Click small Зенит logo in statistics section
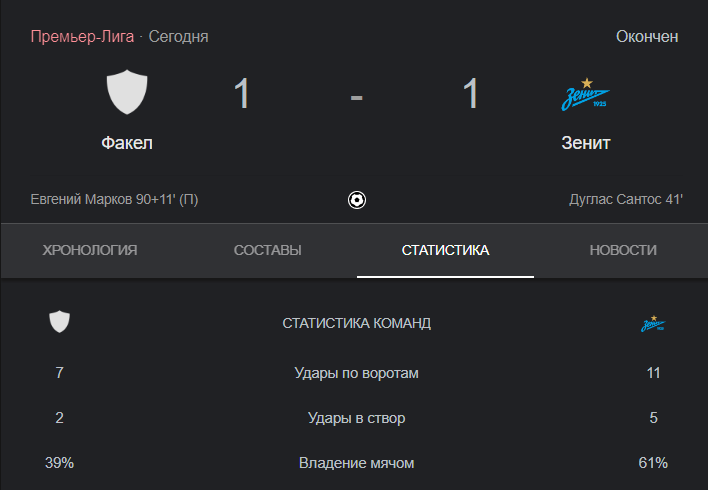 click(x=653, y=323)
